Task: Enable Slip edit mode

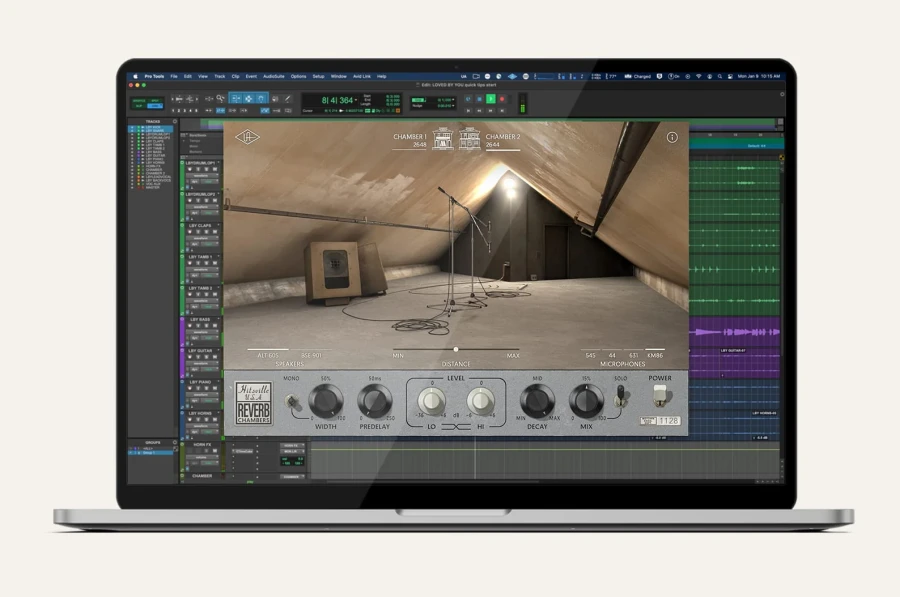Action: click(x=138, y=106)
